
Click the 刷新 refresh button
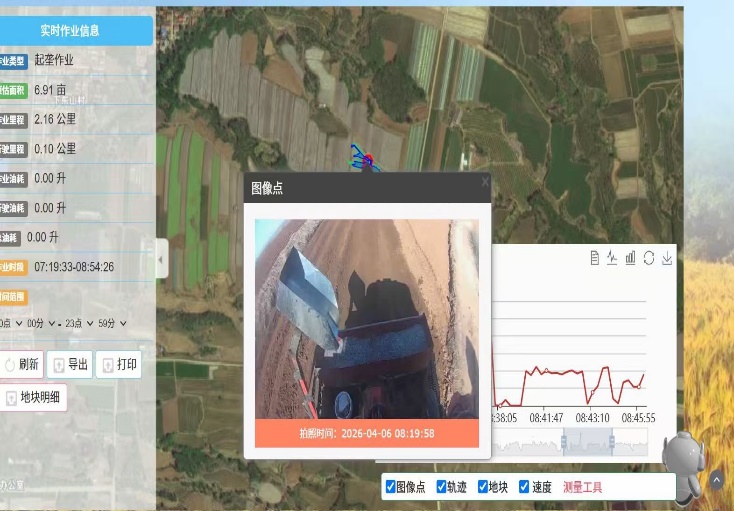tap(21, 365)
